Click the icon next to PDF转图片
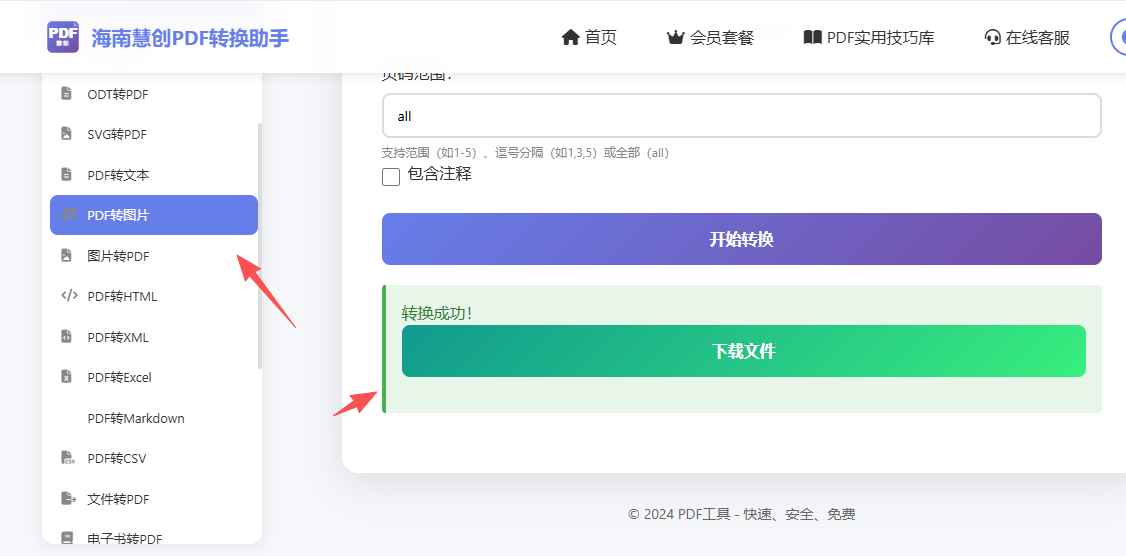Screen dimensions: 1126x556 69,214
